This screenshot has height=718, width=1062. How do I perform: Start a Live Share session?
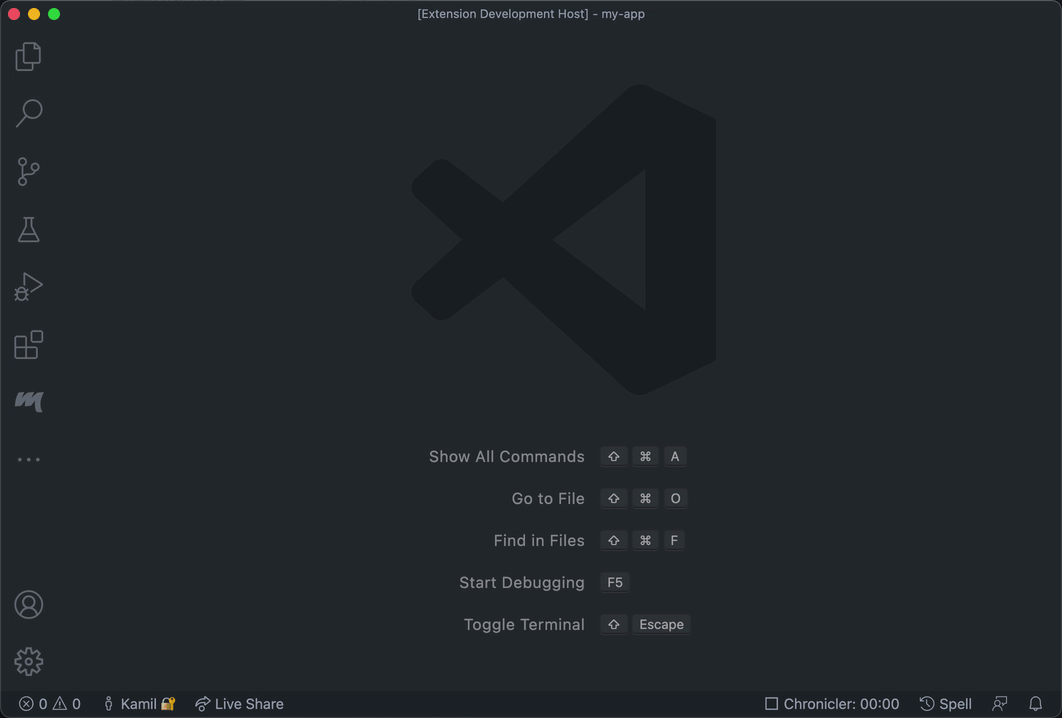point(239,704)
